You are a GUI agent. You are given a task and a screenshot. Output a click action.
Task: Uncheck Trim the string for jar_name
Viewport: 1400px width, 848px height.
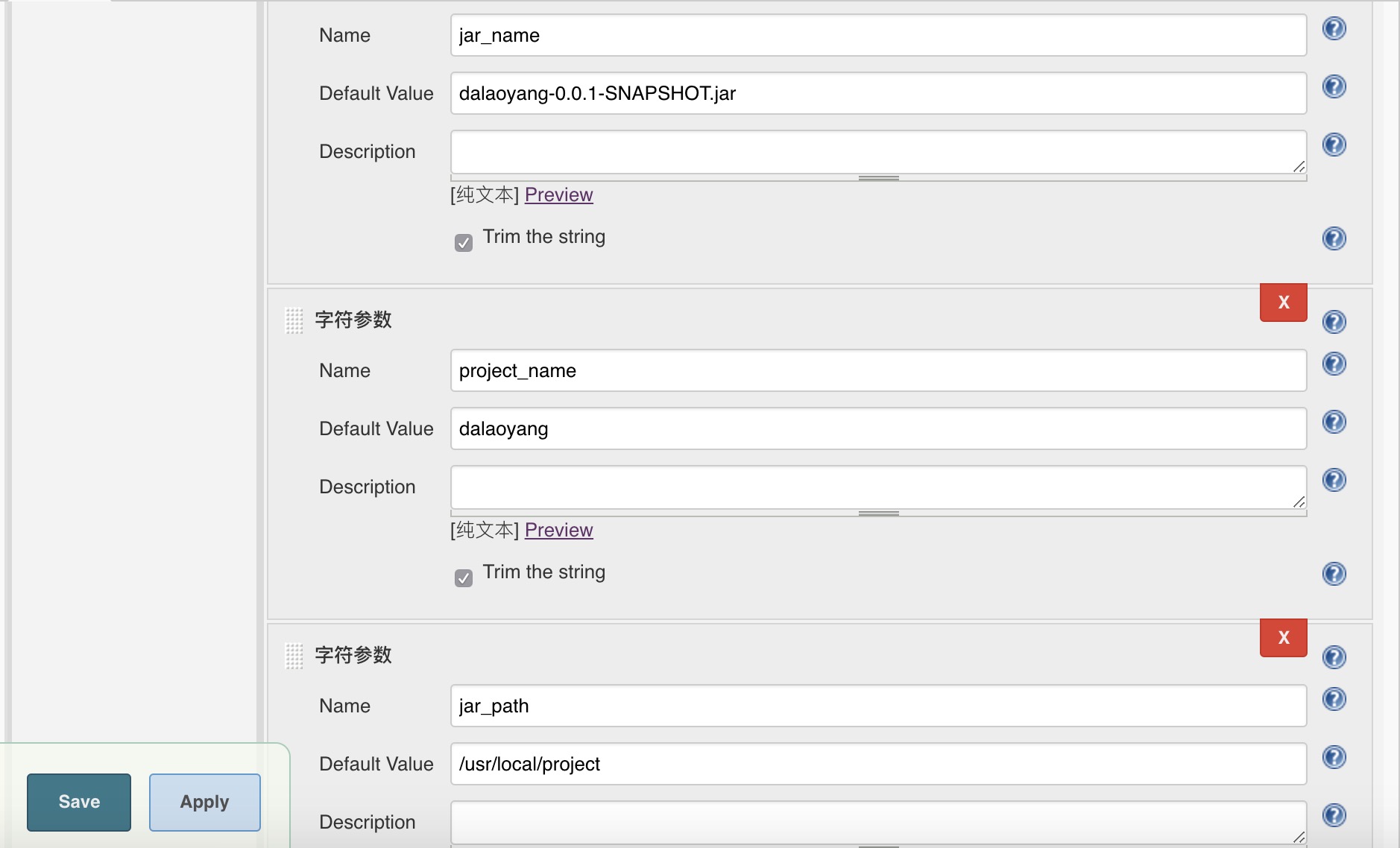(x=464, y=243)
